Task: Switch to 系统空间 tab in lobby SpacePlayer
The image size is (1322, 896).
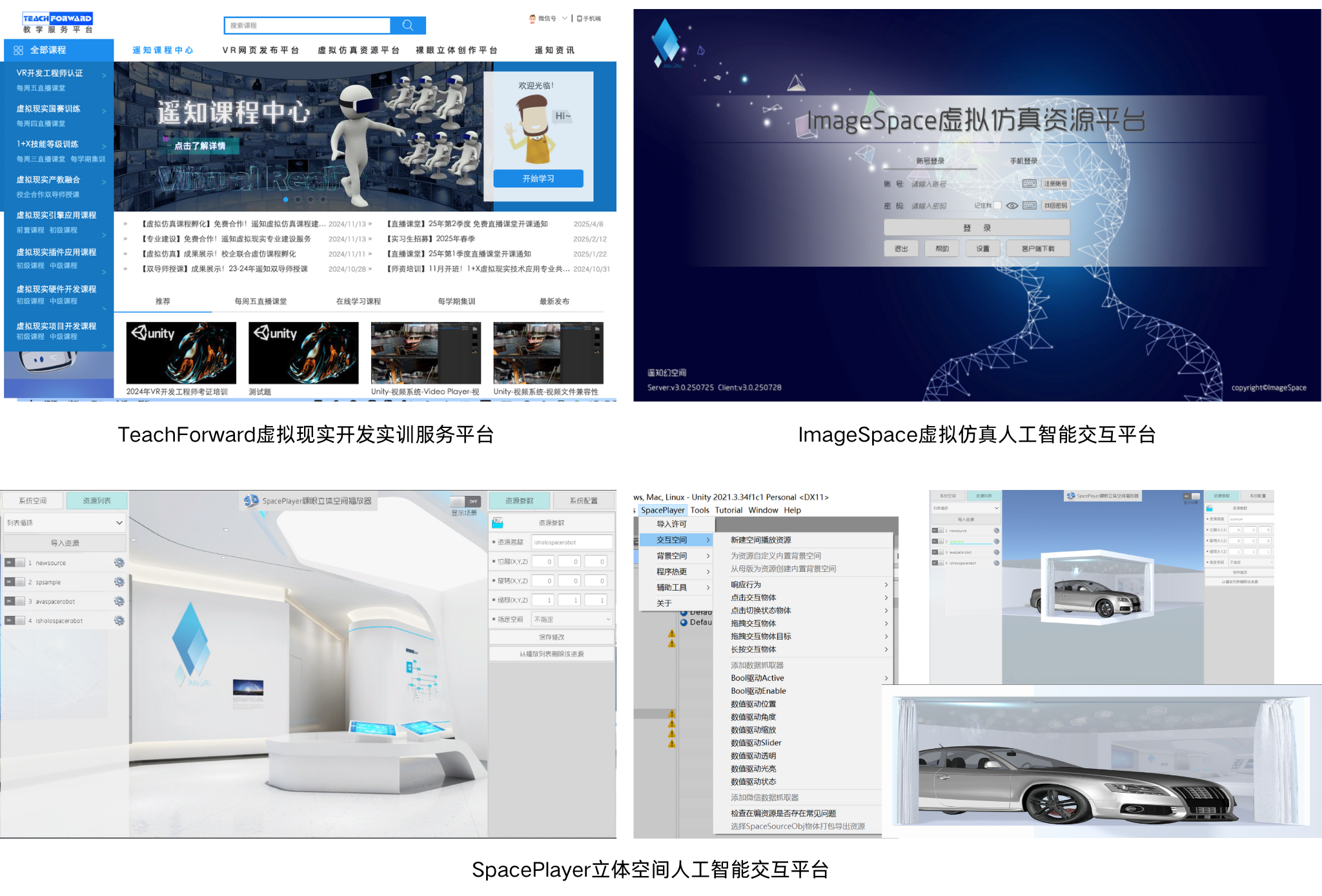Action: (x=32, y=501)
